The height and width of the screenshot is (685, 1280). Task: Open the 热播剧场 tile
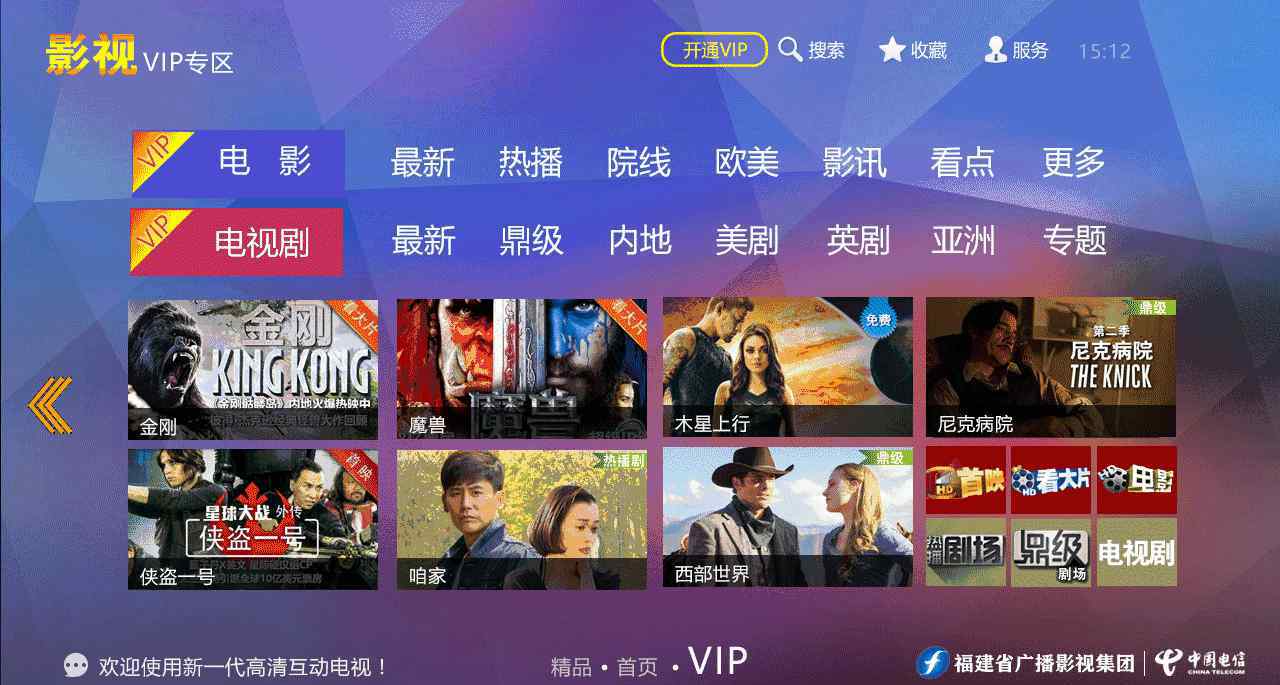966,552
